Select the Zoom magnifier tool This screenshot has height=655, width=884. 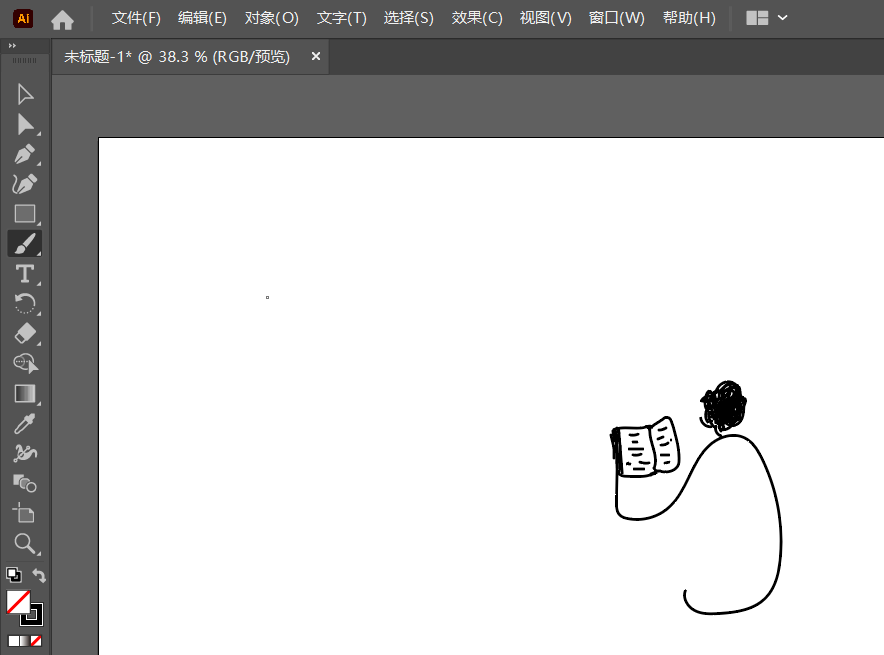click(25, 544)
